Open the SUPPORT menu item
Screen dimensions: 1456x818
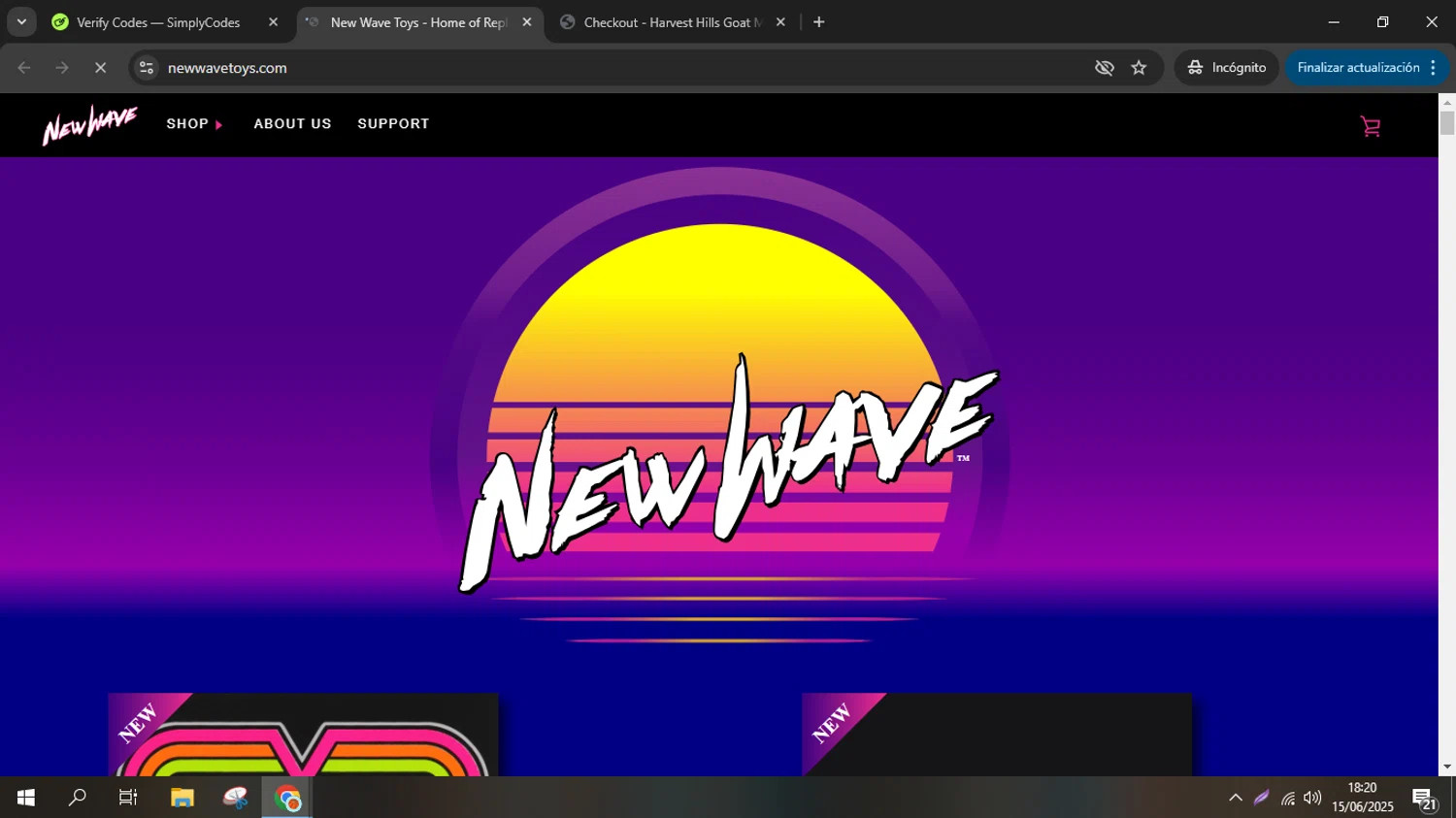click(393, 124)
